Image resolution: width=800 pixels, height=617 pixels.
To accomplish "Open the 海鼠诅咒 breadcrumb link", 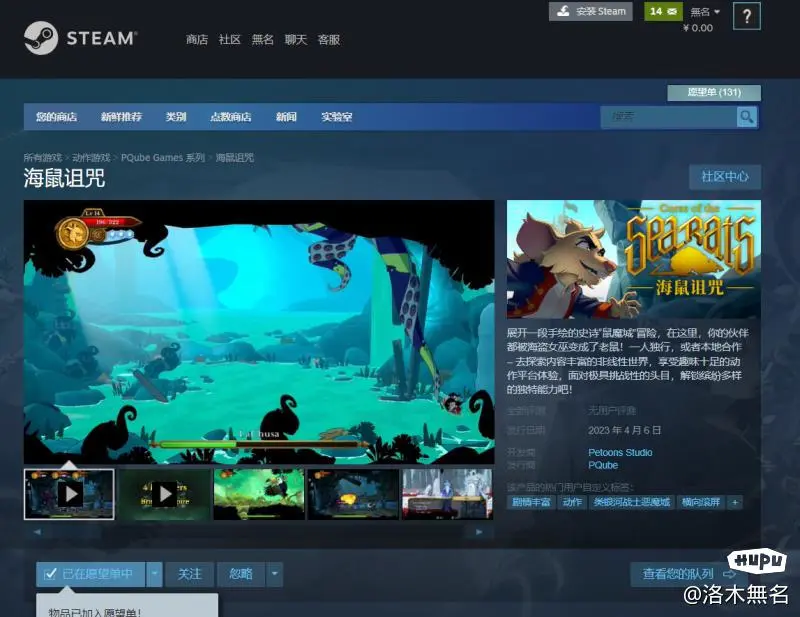I will 235,157.
